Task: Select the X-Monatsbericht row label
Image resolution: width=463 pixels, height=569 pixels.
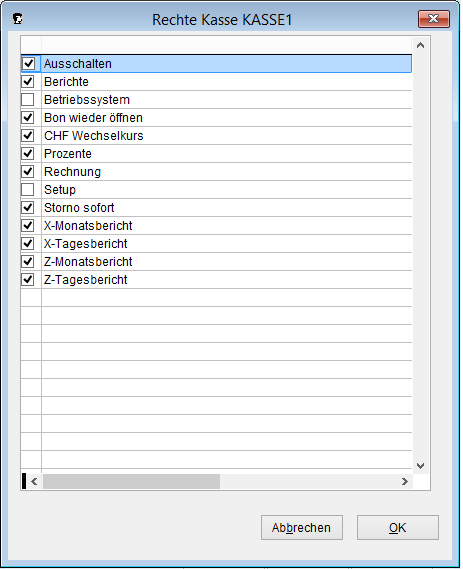Action: [88, 226]
